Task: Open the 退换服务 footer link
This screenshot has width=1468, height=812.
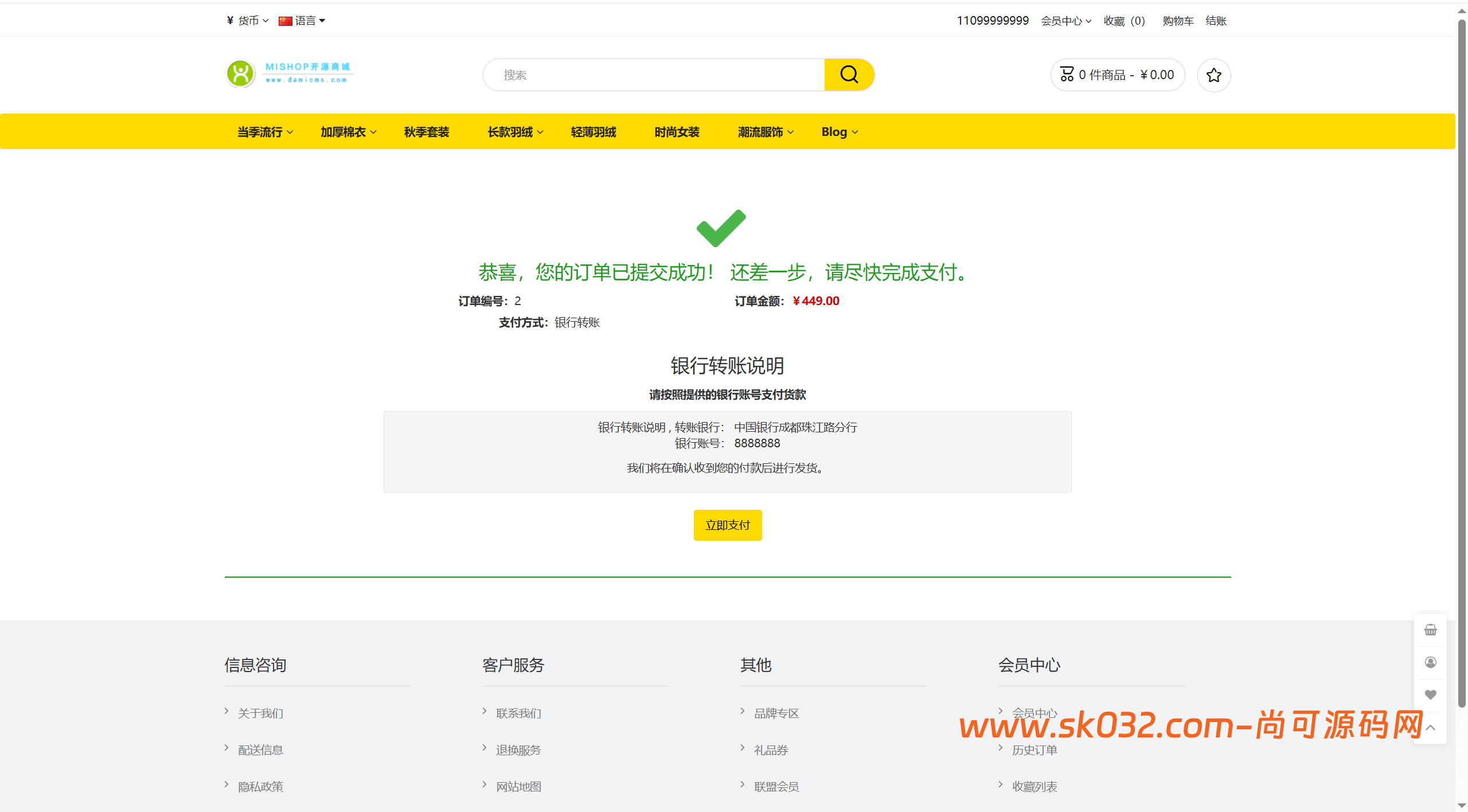Action: pyautogui.click(x=518, y=749)
